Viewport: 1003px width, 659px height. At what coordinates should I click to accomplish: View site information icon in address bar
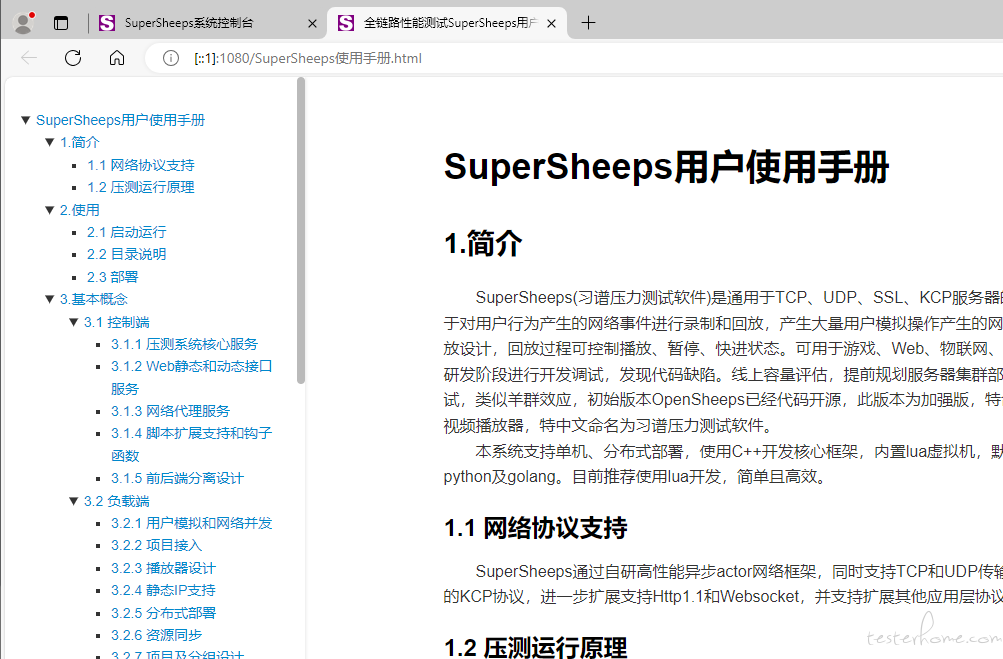click(171, 58)
